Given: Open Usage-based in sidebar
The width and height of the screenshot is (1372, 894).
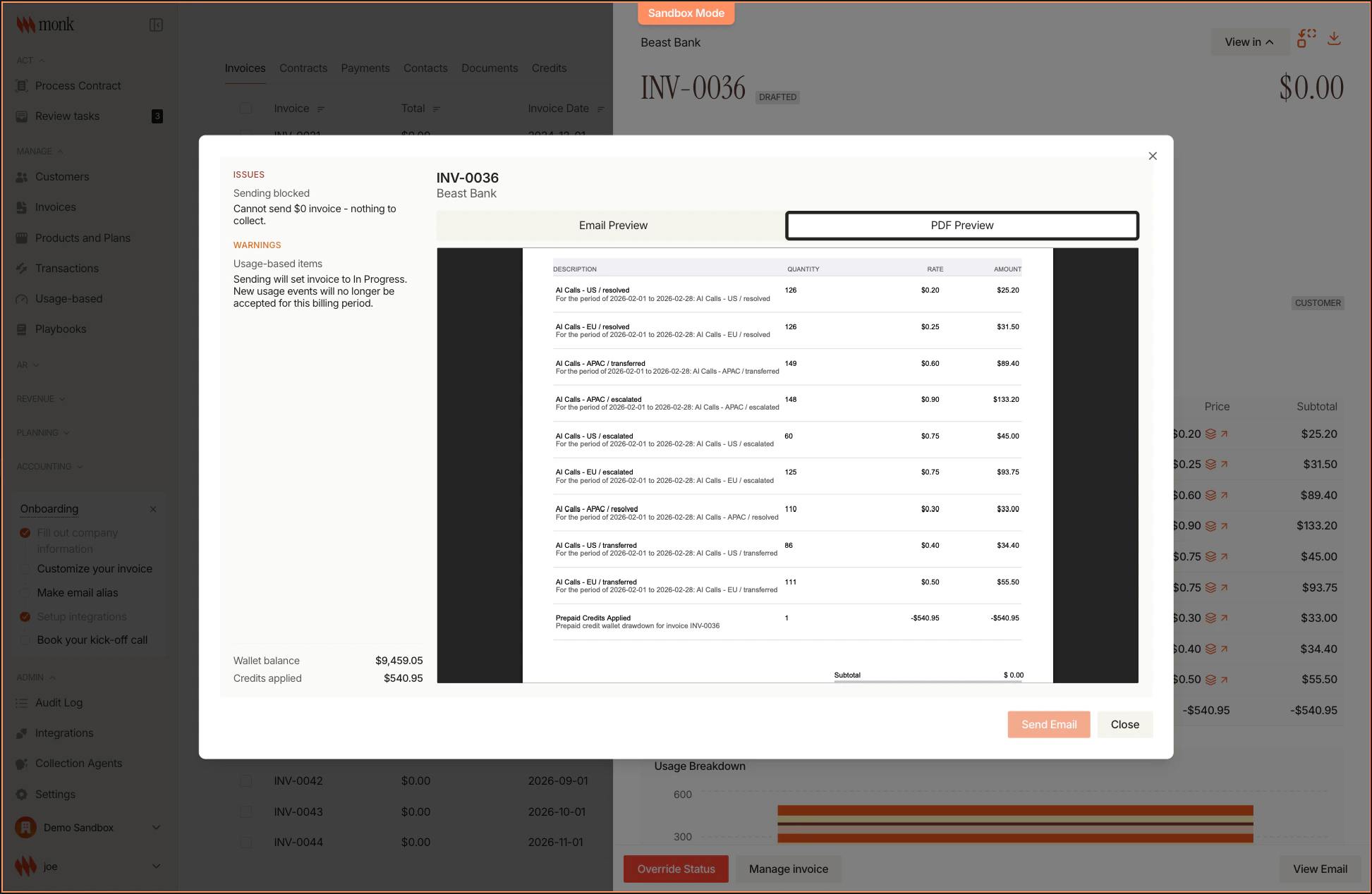Looking at the screenshot, I should click(59, 299).
